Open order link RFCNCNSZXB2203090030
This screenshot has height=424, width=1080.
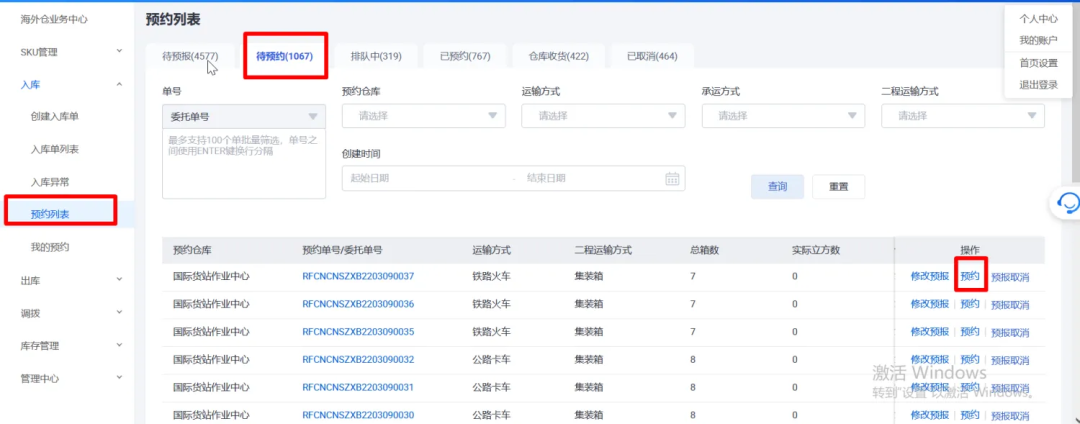[358, 415]
